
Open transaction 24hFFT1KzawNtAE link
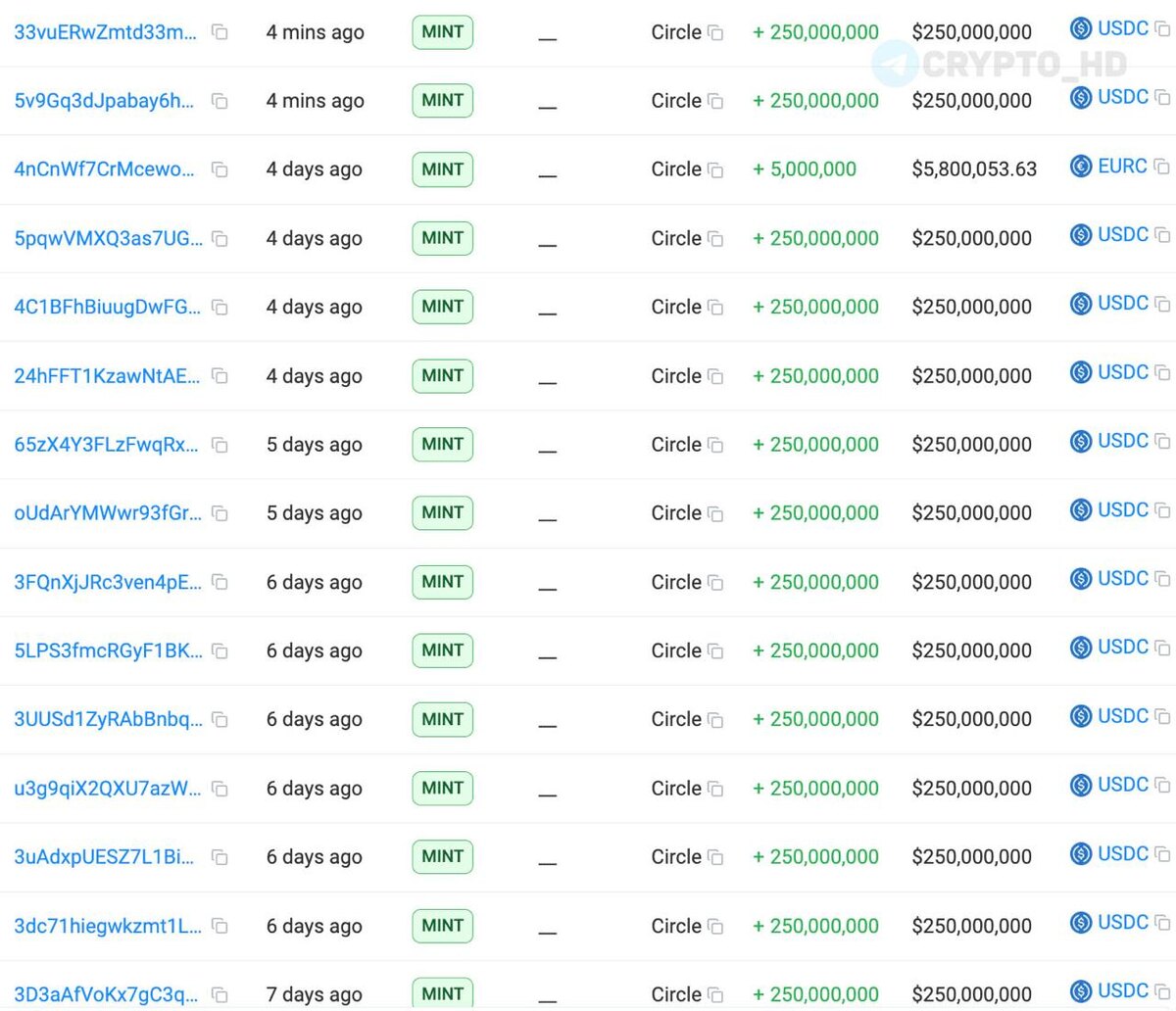107,376
